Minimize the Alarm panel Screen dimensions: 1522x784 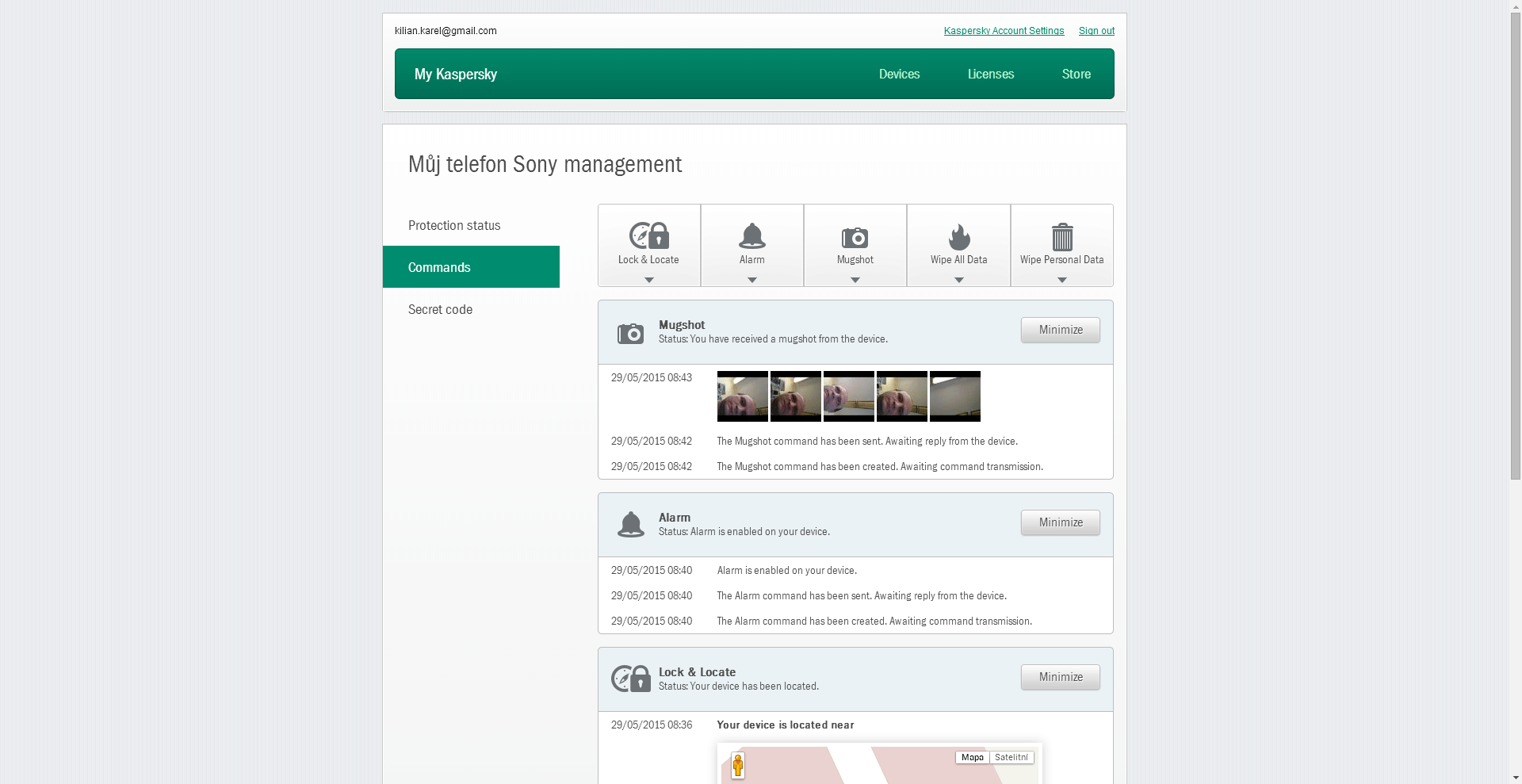[x=1061, y=522]
